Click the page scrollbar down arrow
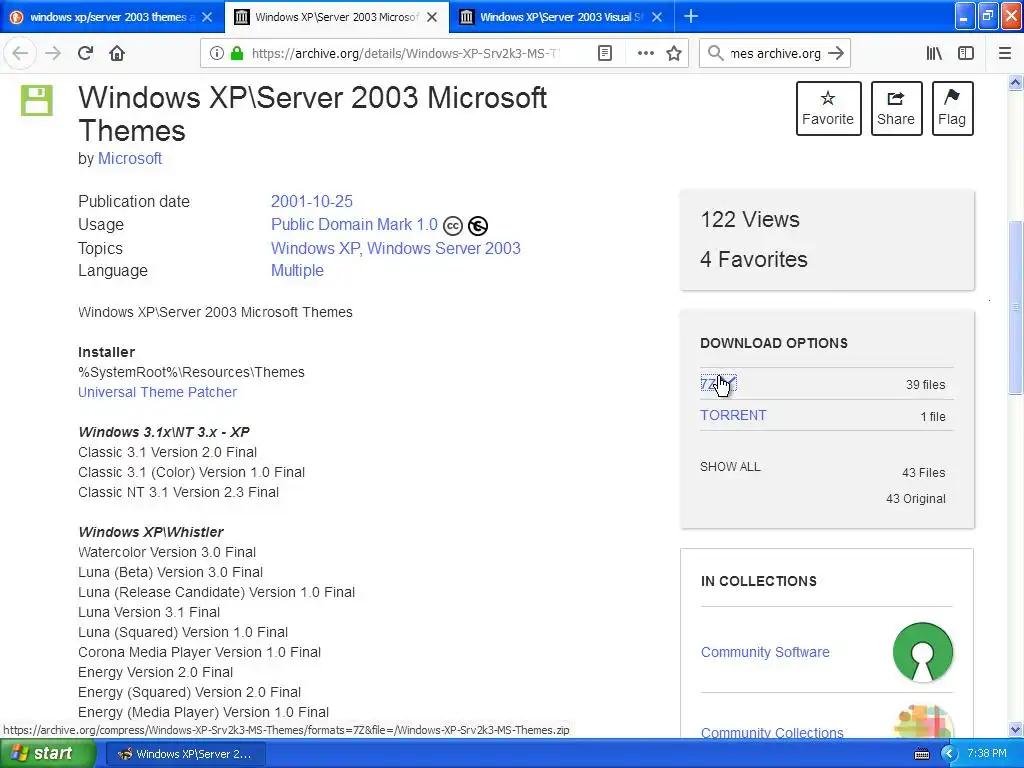 pos(1015,729)
